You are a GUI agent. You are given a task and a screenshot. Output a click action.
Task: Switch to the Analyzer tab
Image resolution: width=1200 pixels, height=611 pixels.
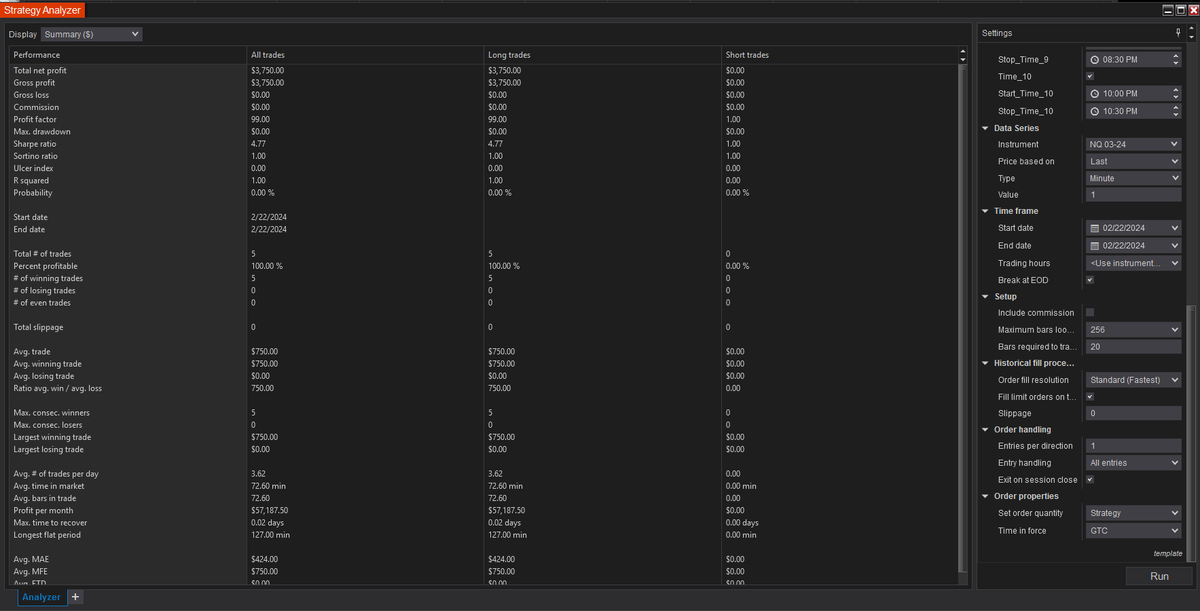41,597
